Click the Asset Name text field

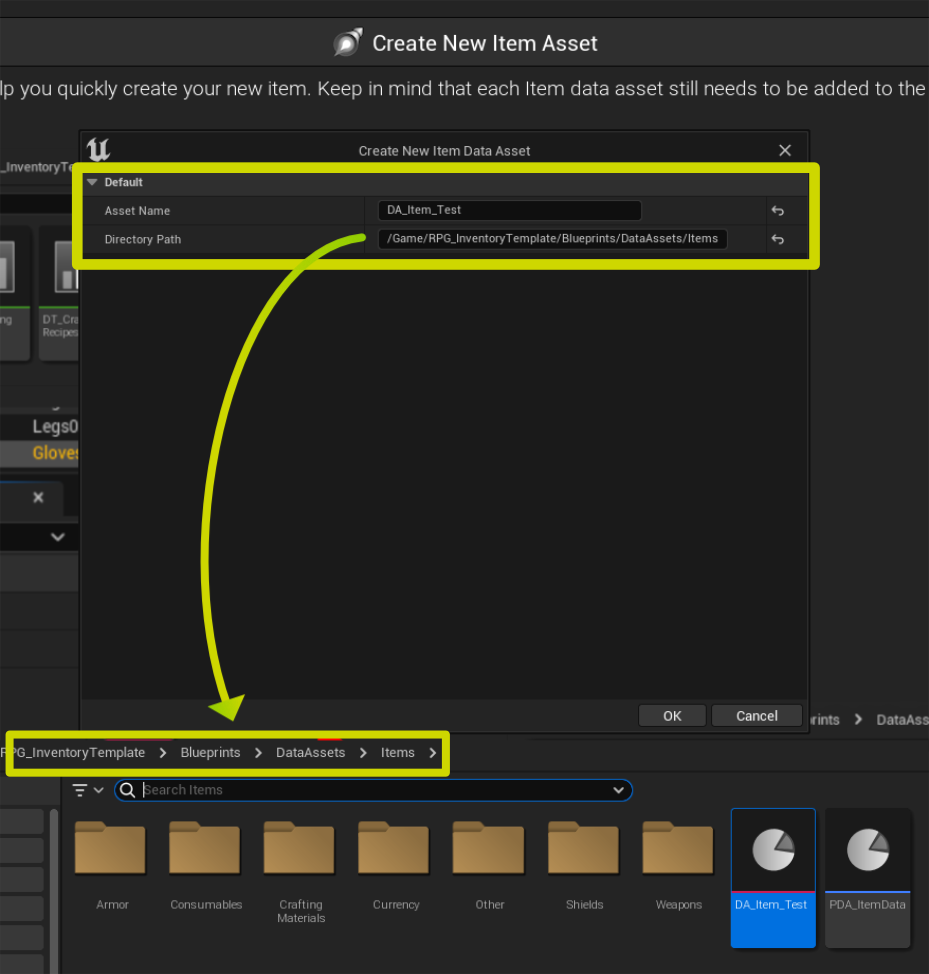tap(509, 211)
